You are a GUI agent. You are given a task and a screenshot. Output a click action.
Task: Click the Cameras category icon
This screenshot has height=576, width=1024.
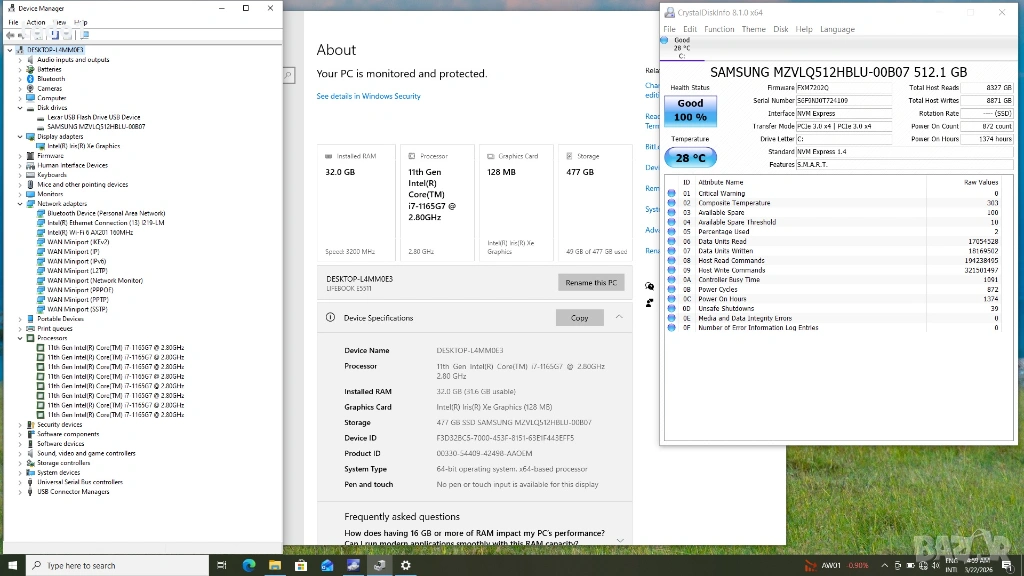tap(31, 89)
